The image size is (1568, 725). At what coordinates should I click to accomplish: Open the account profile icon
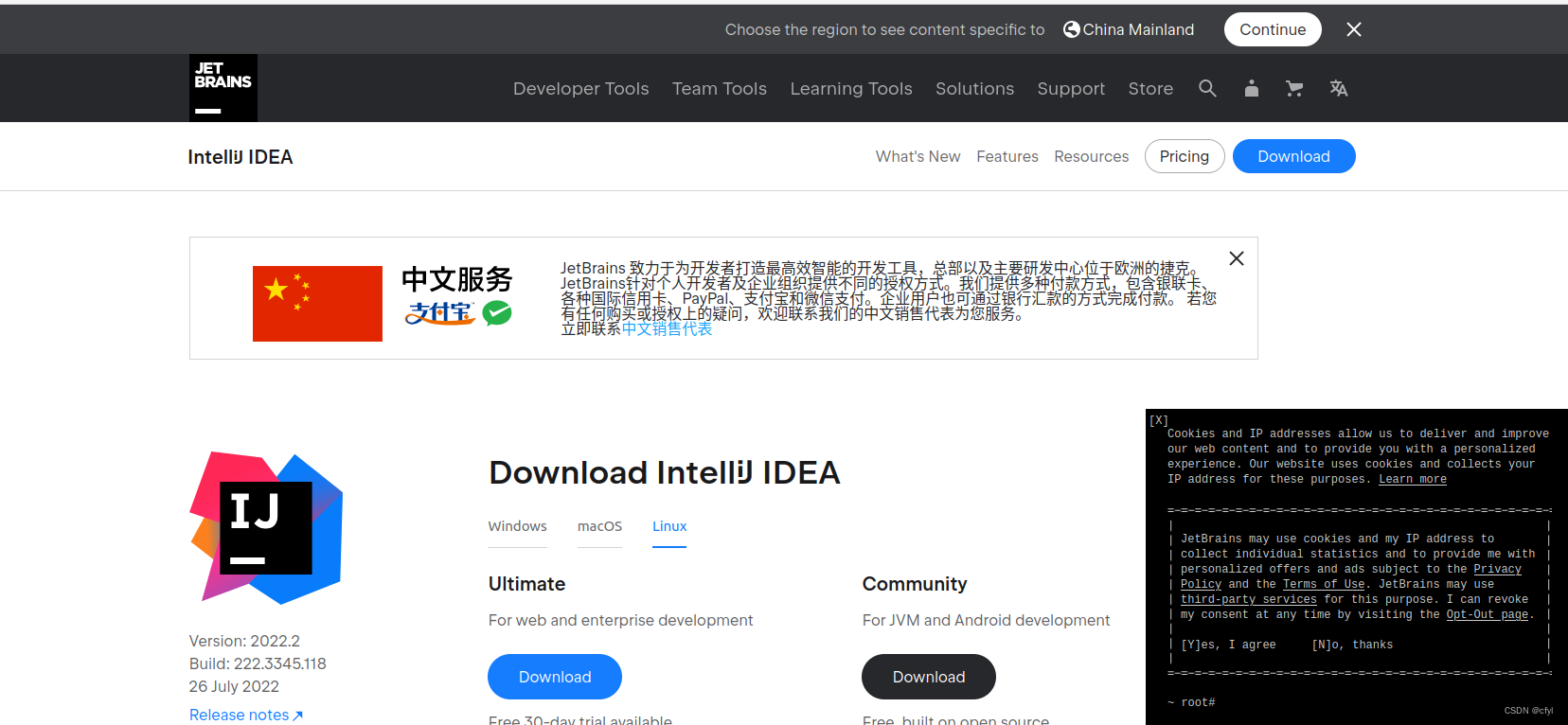pyautogui.click(x=1252, y=88)
